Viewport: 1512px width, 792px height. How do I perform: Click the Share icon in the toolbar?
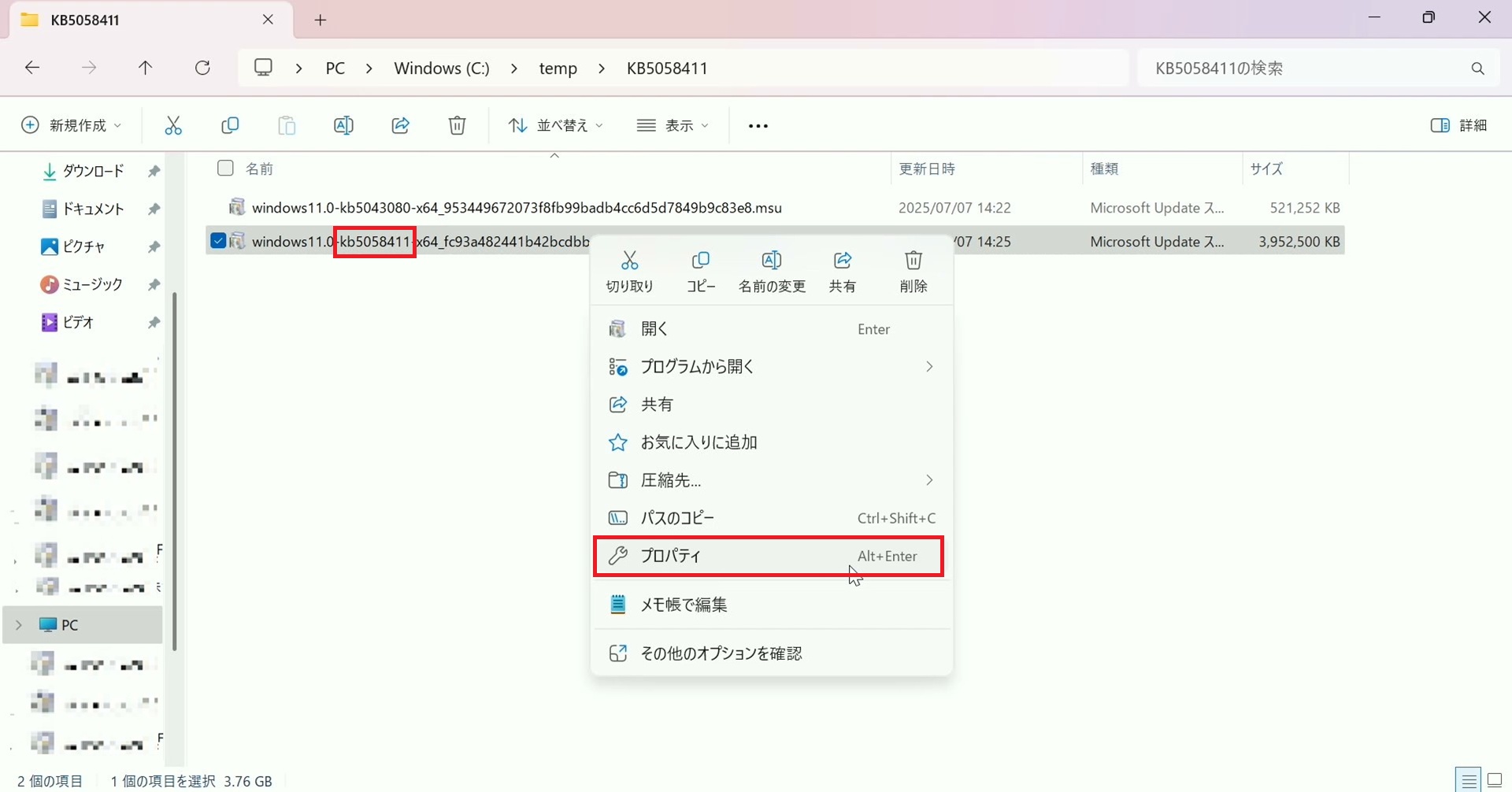[400, 126]
